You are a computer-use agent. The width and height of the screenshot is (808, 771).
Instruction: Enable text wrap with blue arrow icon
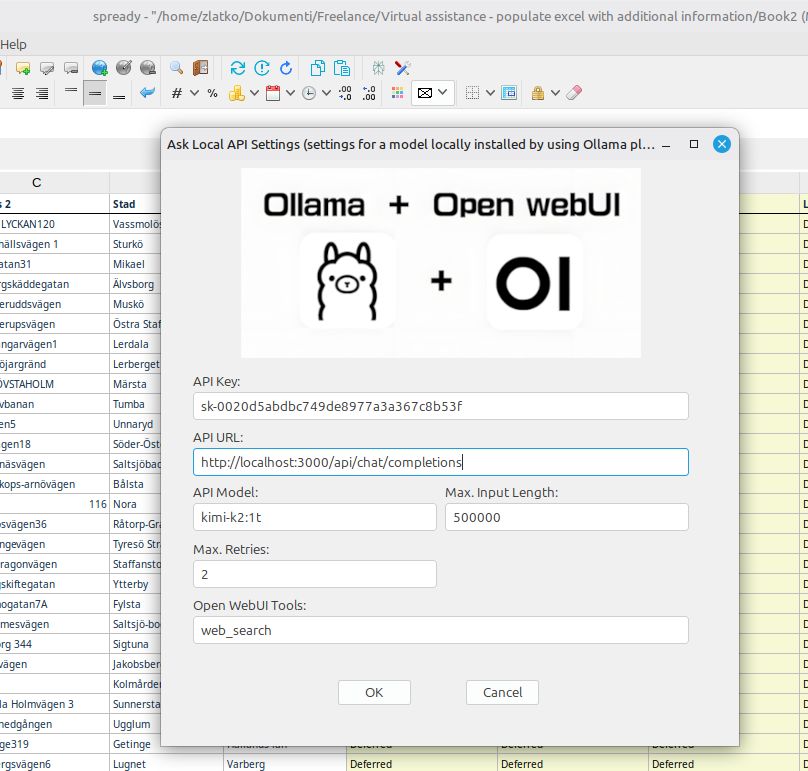(x=147, y=93)
